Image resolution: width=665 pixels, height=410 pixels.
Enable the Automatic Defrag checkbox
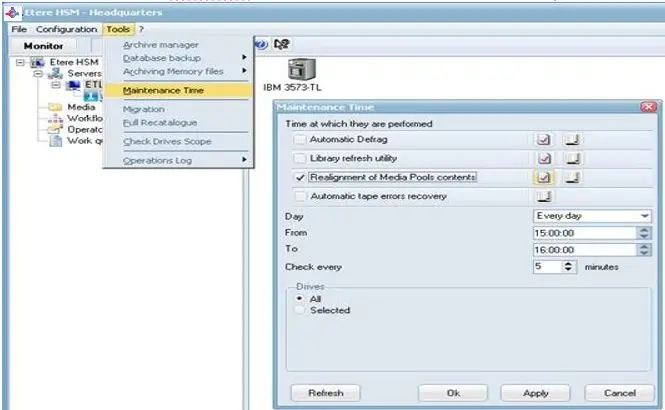[x=300, y=139]
